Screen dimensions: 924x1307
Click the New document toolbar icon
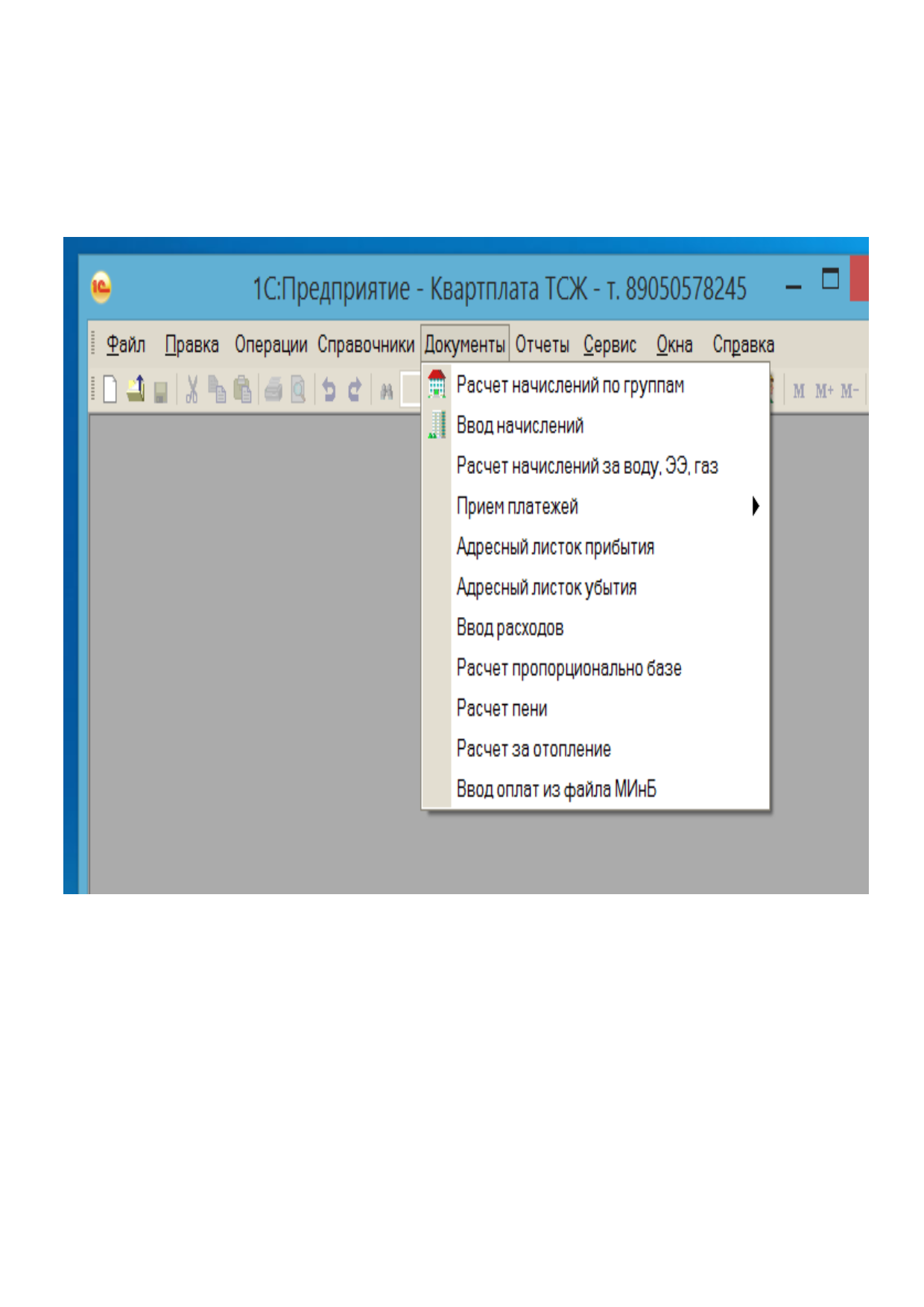pyautogui.click(x=110, y=389)
